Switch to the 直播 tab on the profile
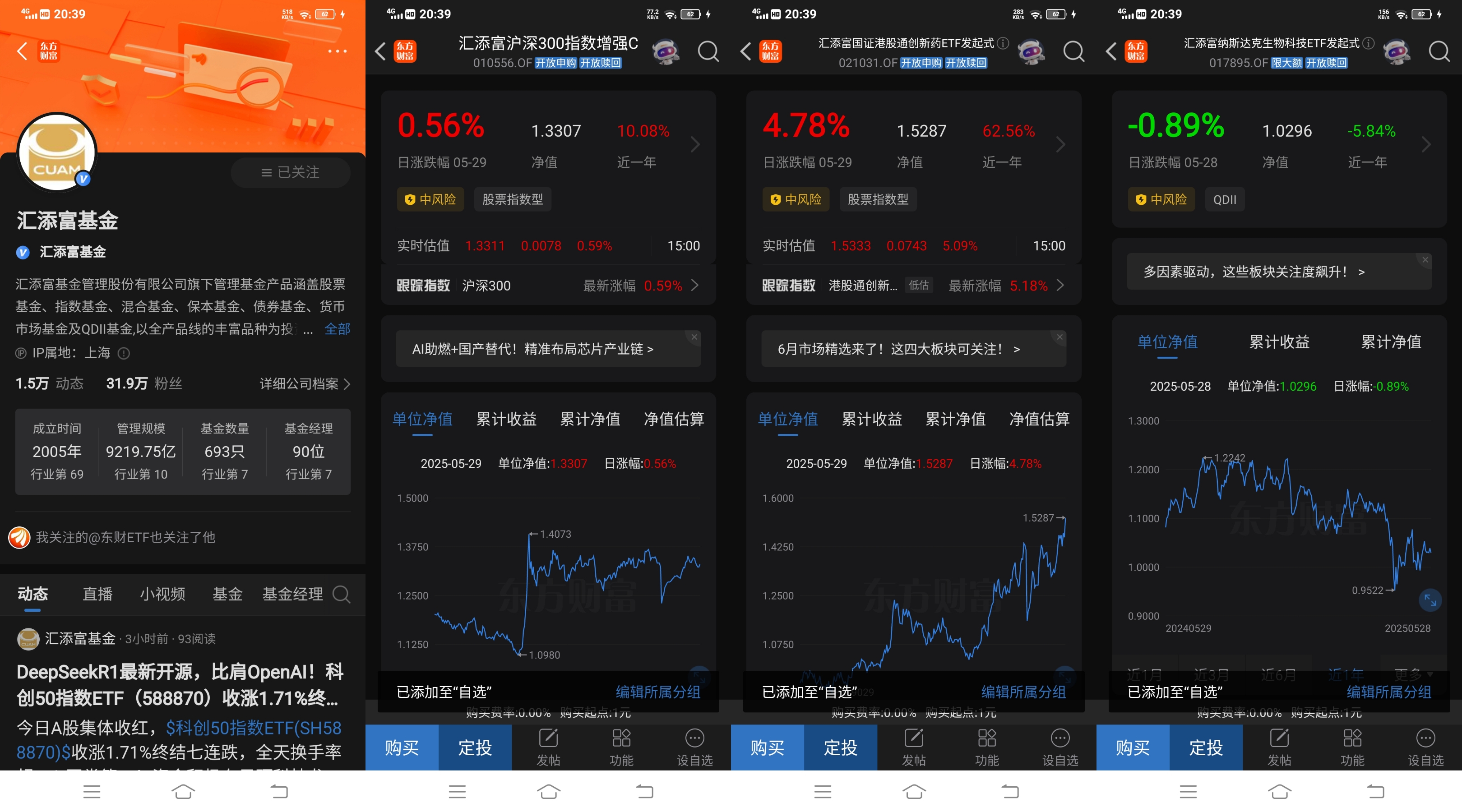Image resolution: width=1462 pixels, height=812 pixels. (97, 594)
